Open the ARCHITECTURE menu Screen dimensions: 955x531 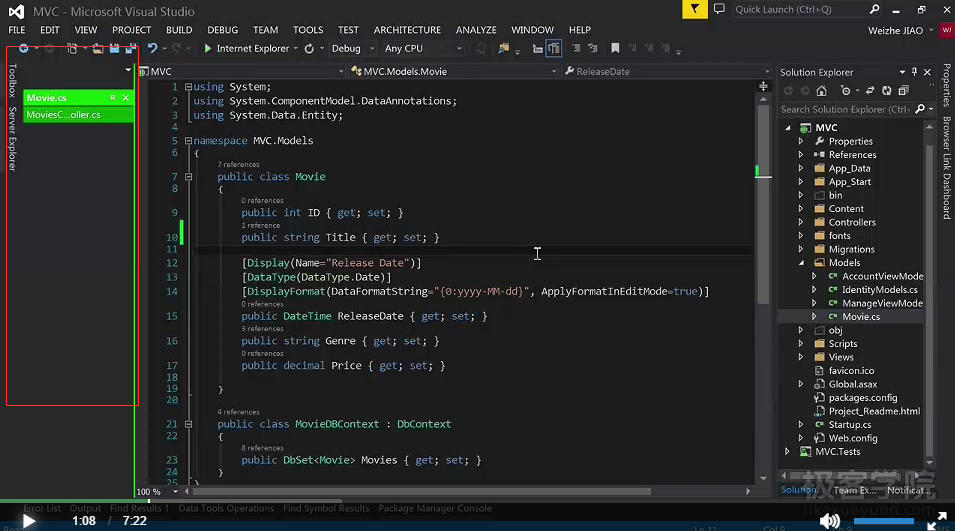coord(407,30)
